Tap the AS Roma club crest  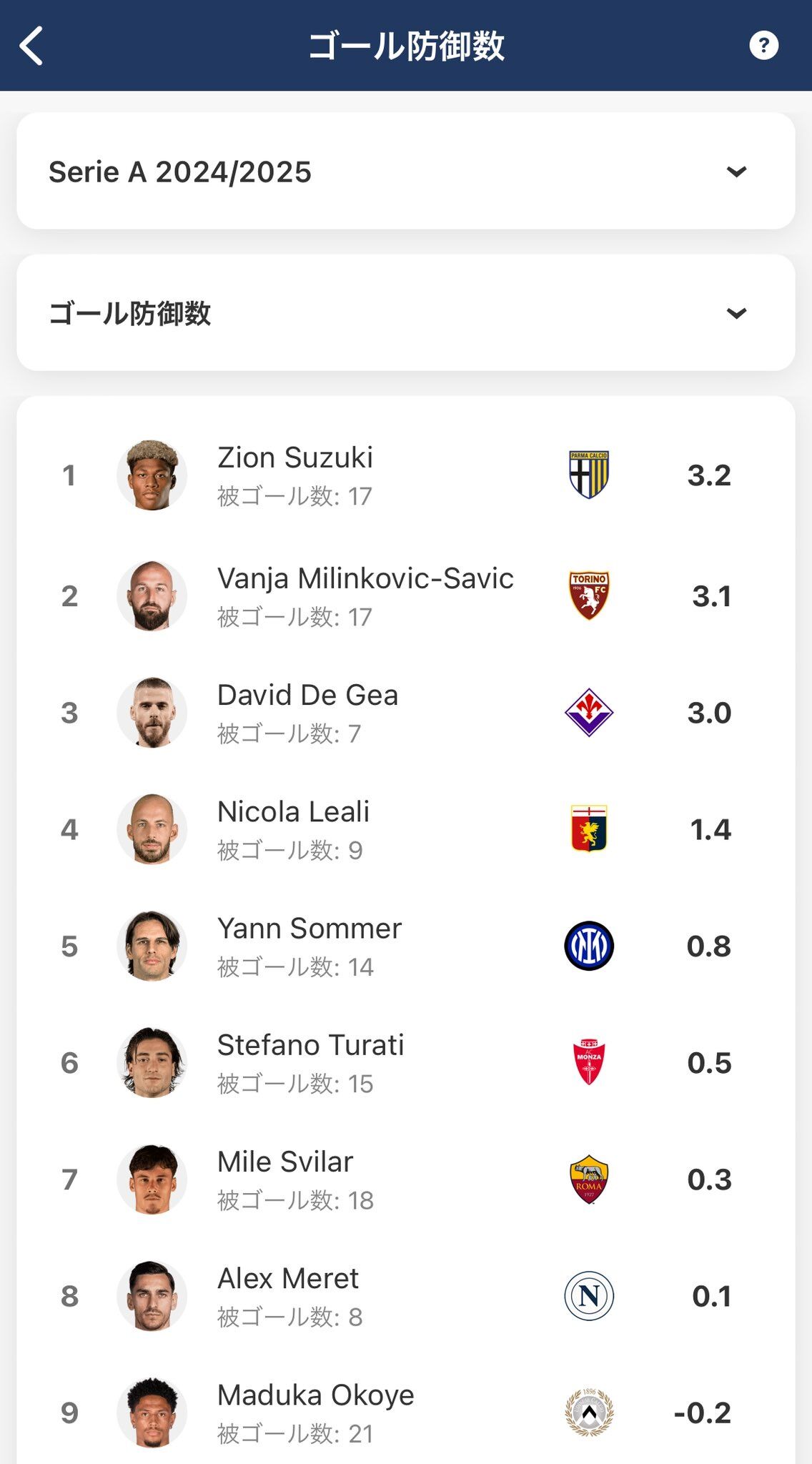click(x=589, y=1179)
